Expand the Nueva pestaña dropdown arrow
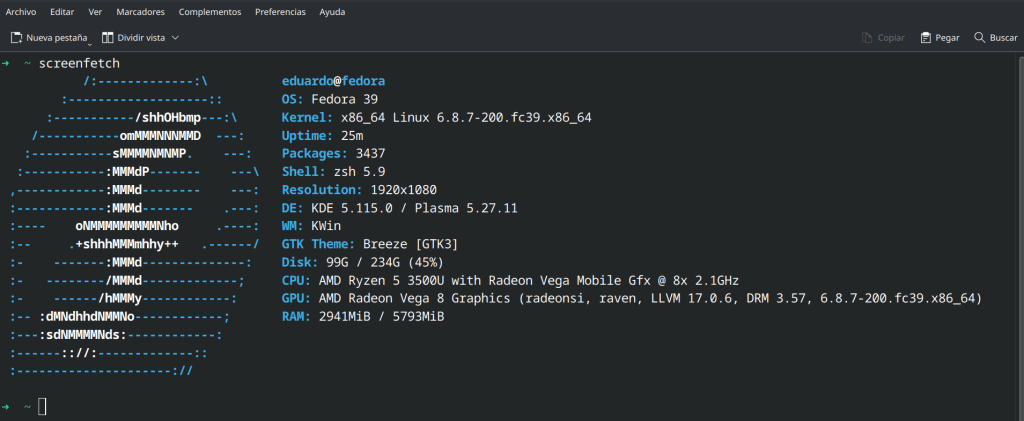The image size is (1024, 421). tap(91, 41)
